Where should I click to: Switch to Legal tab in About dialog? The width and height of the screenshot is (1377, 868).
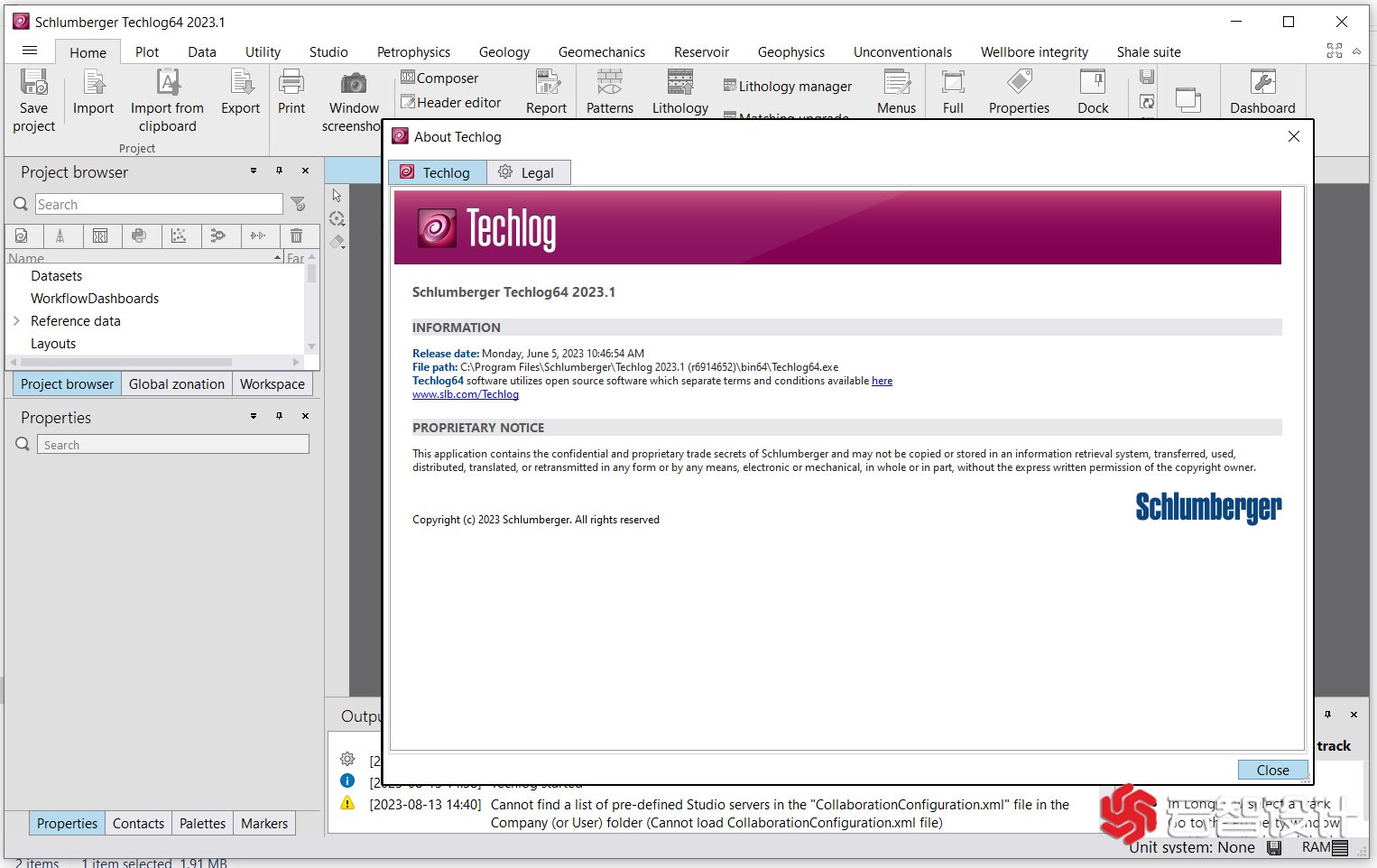pyautogui.click(x=528, y=172)
